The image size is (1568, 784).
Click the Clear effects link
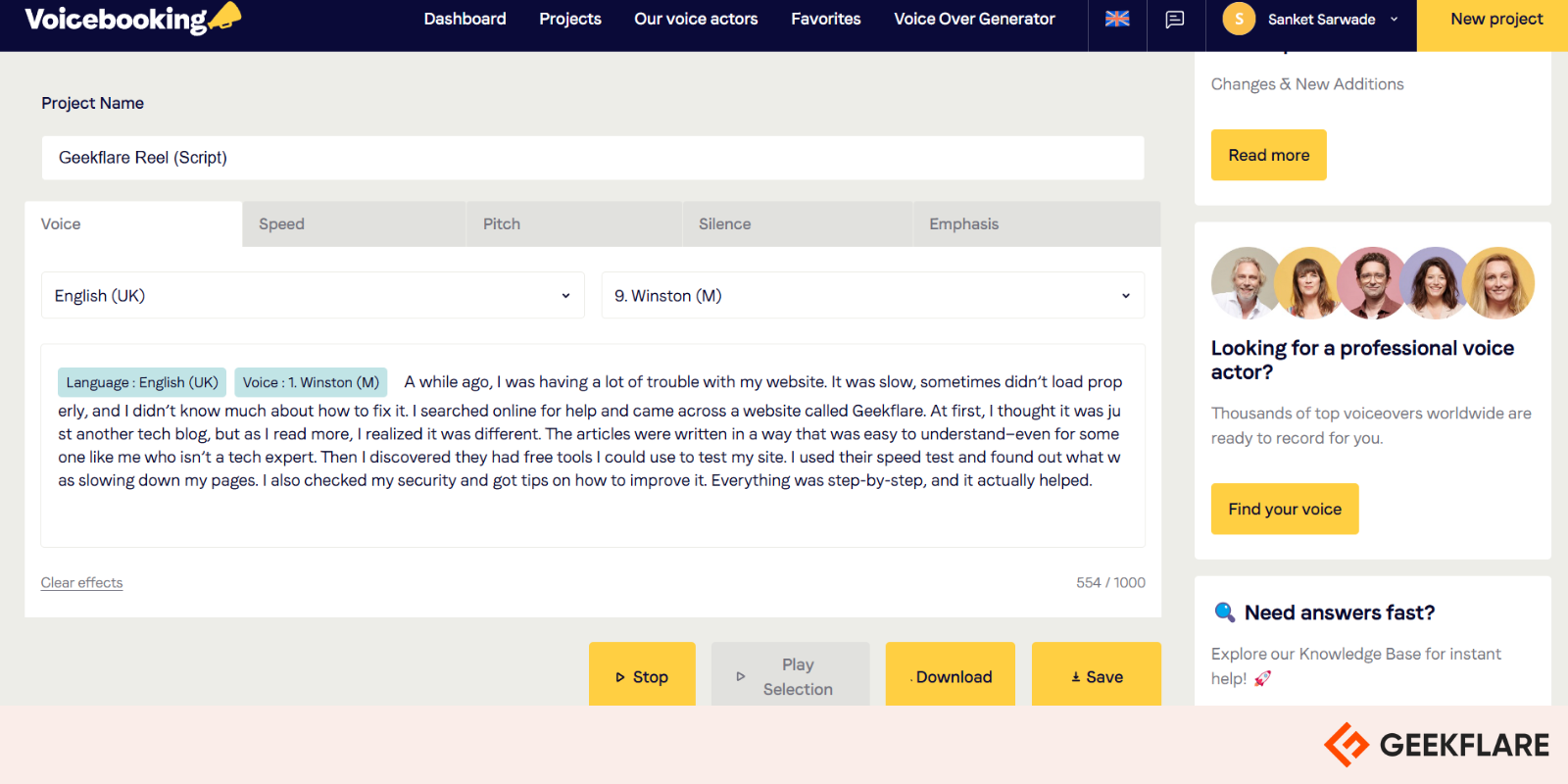[81, 582]
